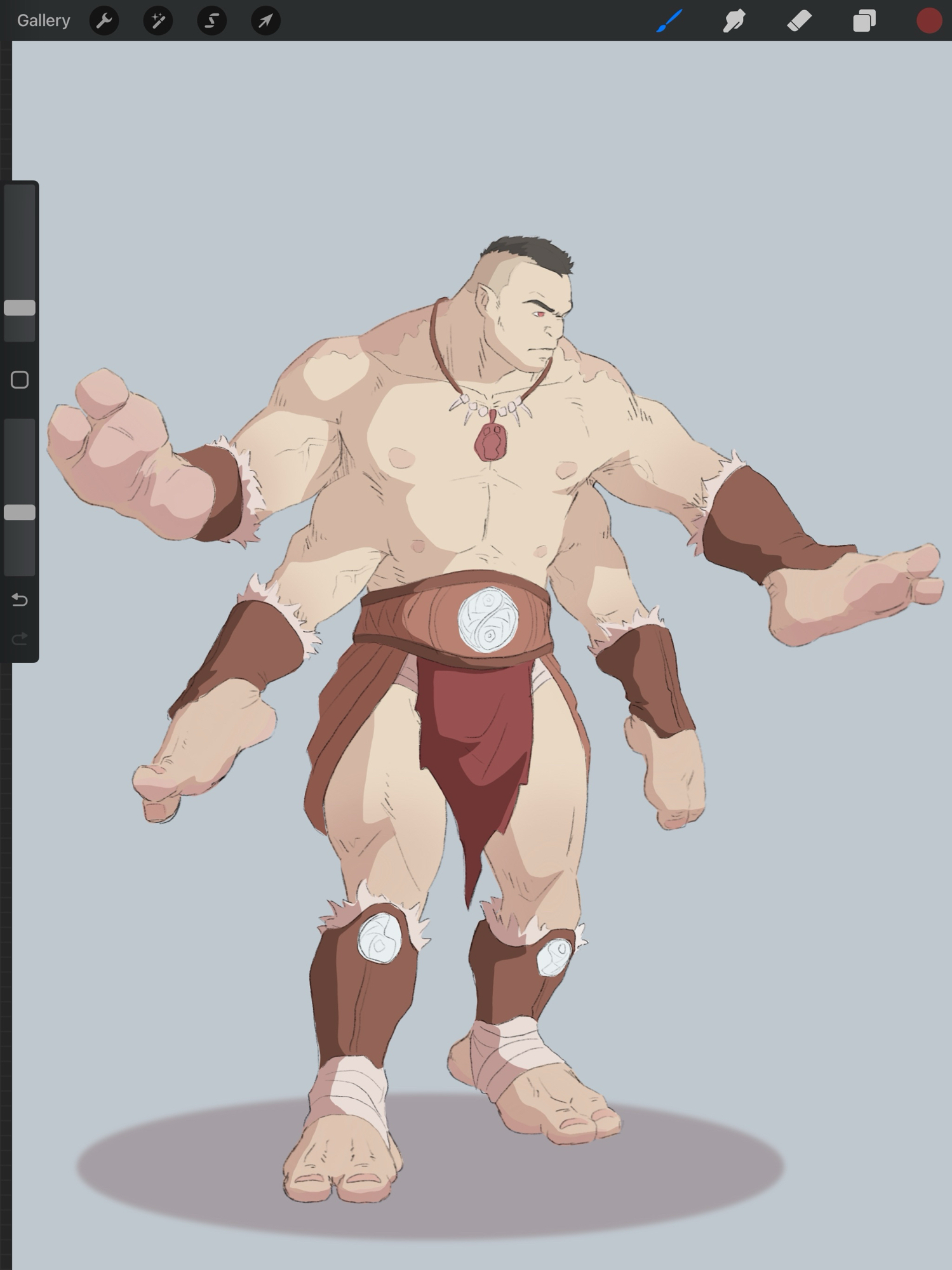Screen dimensions: 952x1270
Task: Click the brush opacity slider handle
Action: coord(20,512)
